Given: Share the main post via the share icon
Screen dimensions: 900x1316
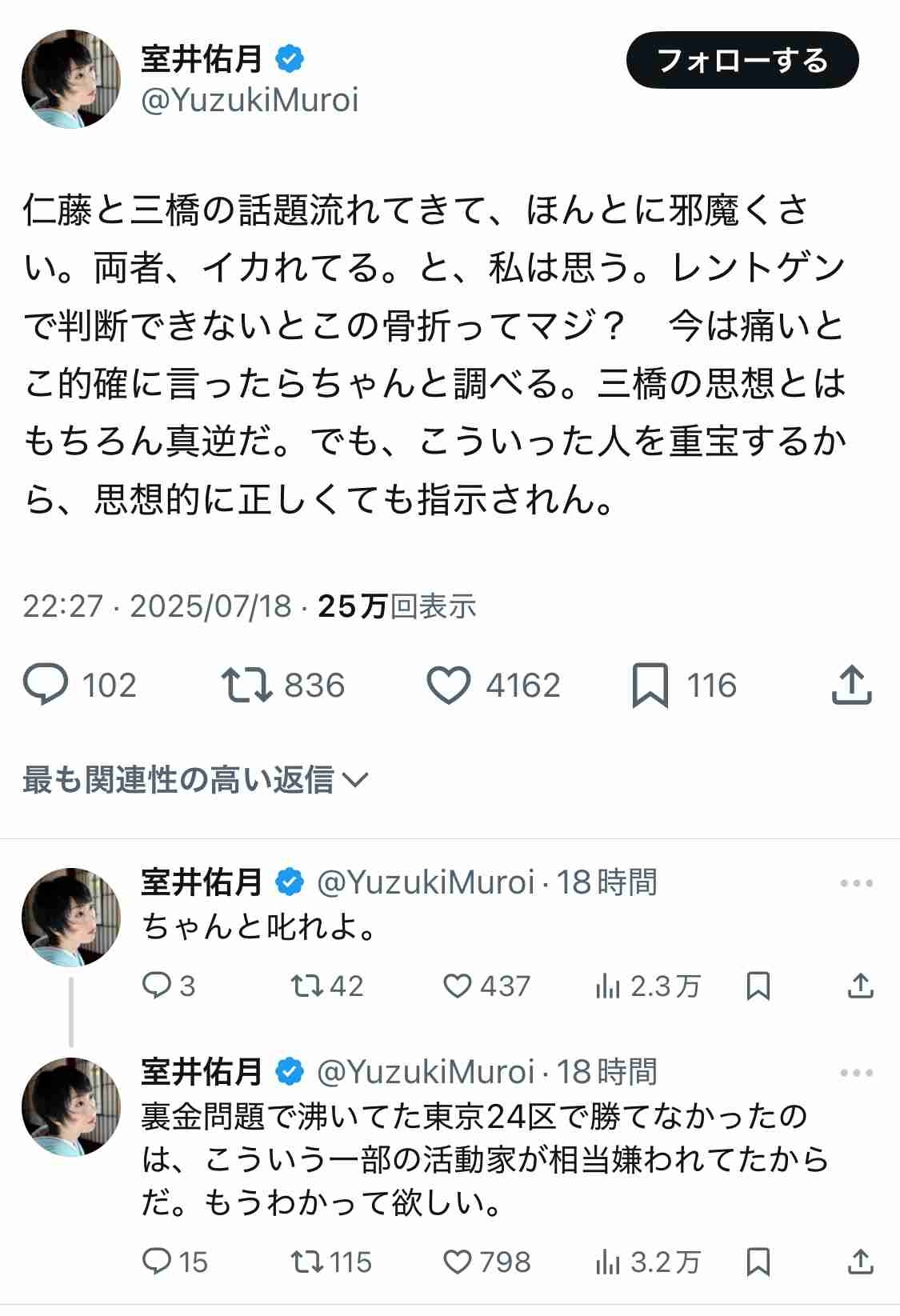Looking at the screenshot, I should (x=851, y=686).
